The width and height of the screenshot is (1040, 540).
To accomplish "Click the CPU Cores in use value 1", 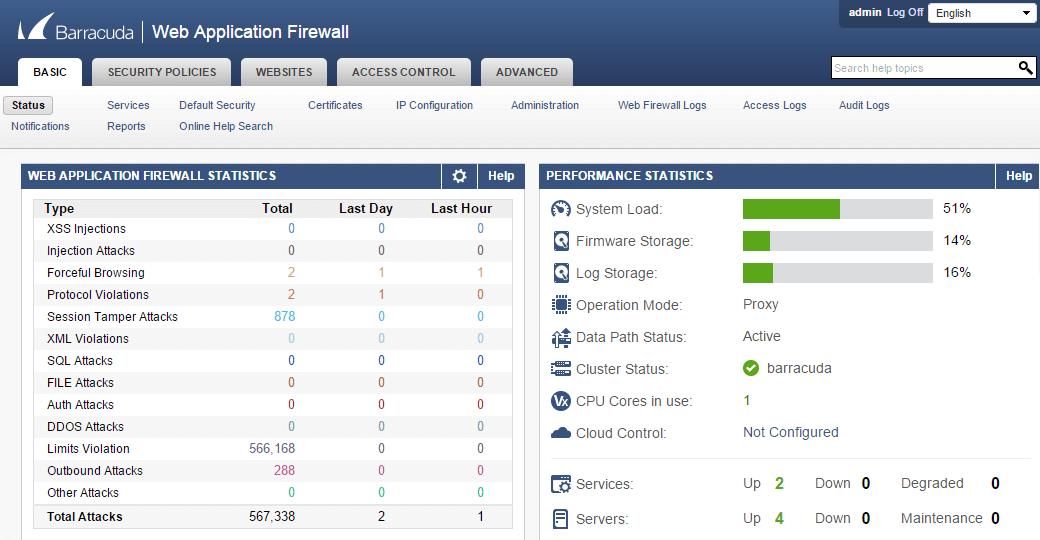I will 747,400.
